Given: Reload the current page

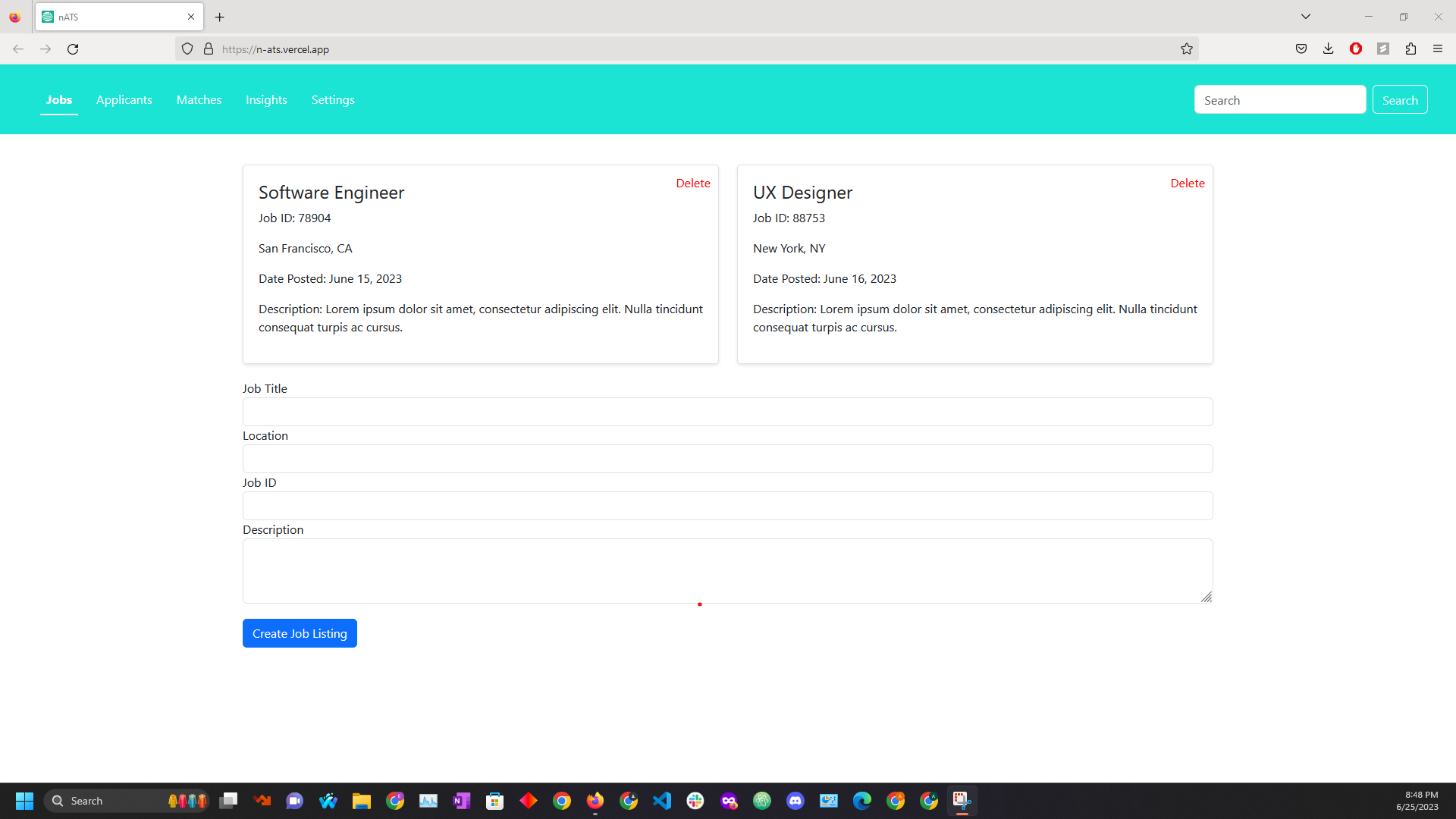Looking at the screenshot, I should pos(73,49).
